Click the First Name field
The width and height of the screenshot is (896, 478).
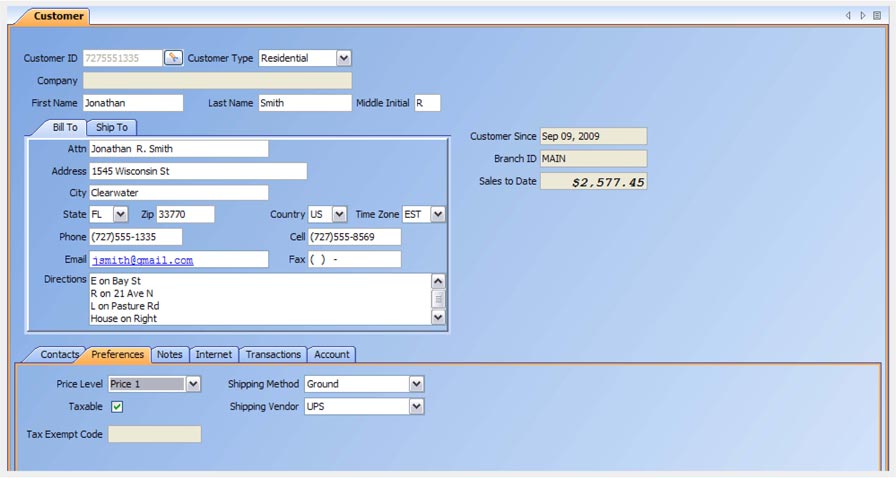point(133,103)
